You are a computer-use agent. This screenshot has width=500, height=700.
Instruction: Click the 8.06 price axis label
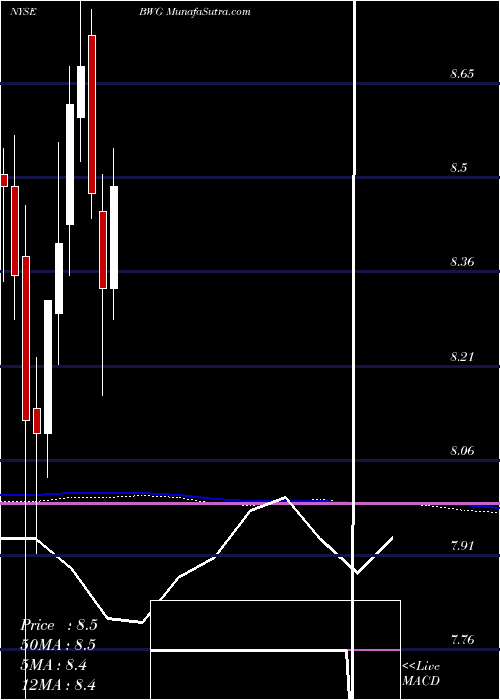pos(462,451)
